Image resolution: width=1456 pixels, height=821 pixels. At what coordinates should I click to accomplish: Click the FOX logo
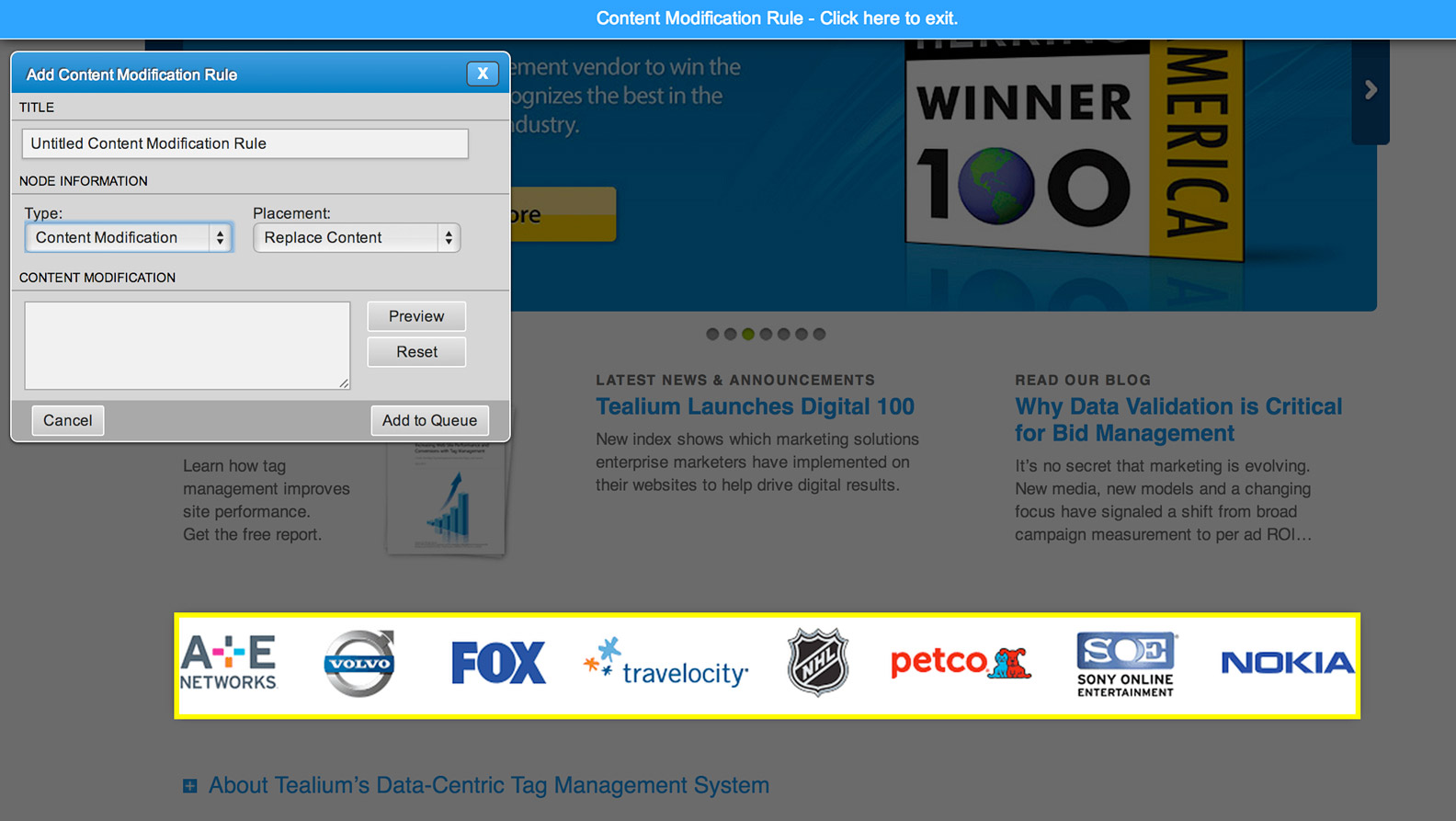pyautogui.click(x=498, y=663)
